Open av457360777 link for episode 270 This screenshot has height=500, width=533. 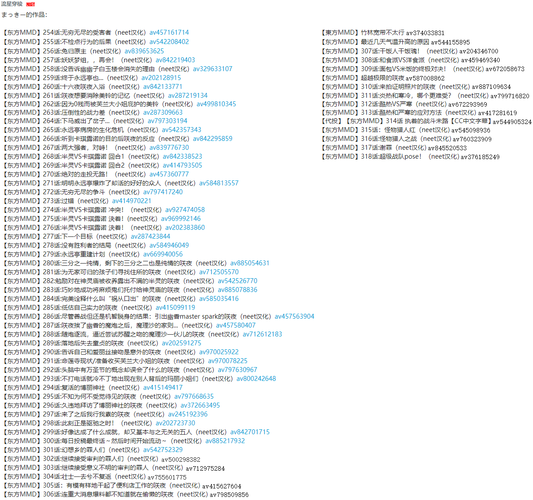coord(169,174)
